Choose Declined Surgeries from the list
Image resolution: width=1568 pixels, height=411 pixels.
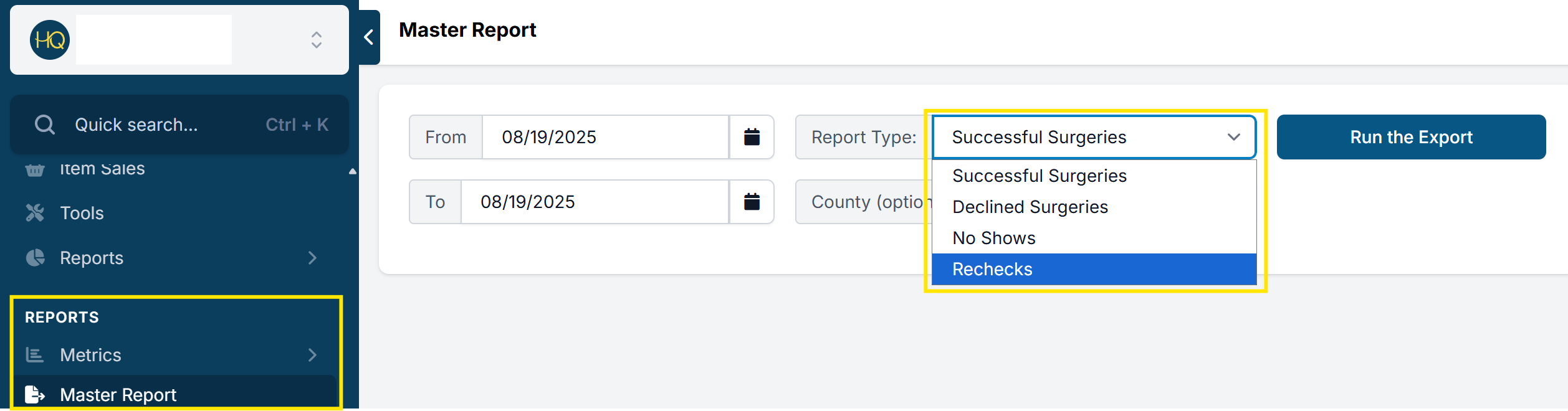pos(1030,207)
